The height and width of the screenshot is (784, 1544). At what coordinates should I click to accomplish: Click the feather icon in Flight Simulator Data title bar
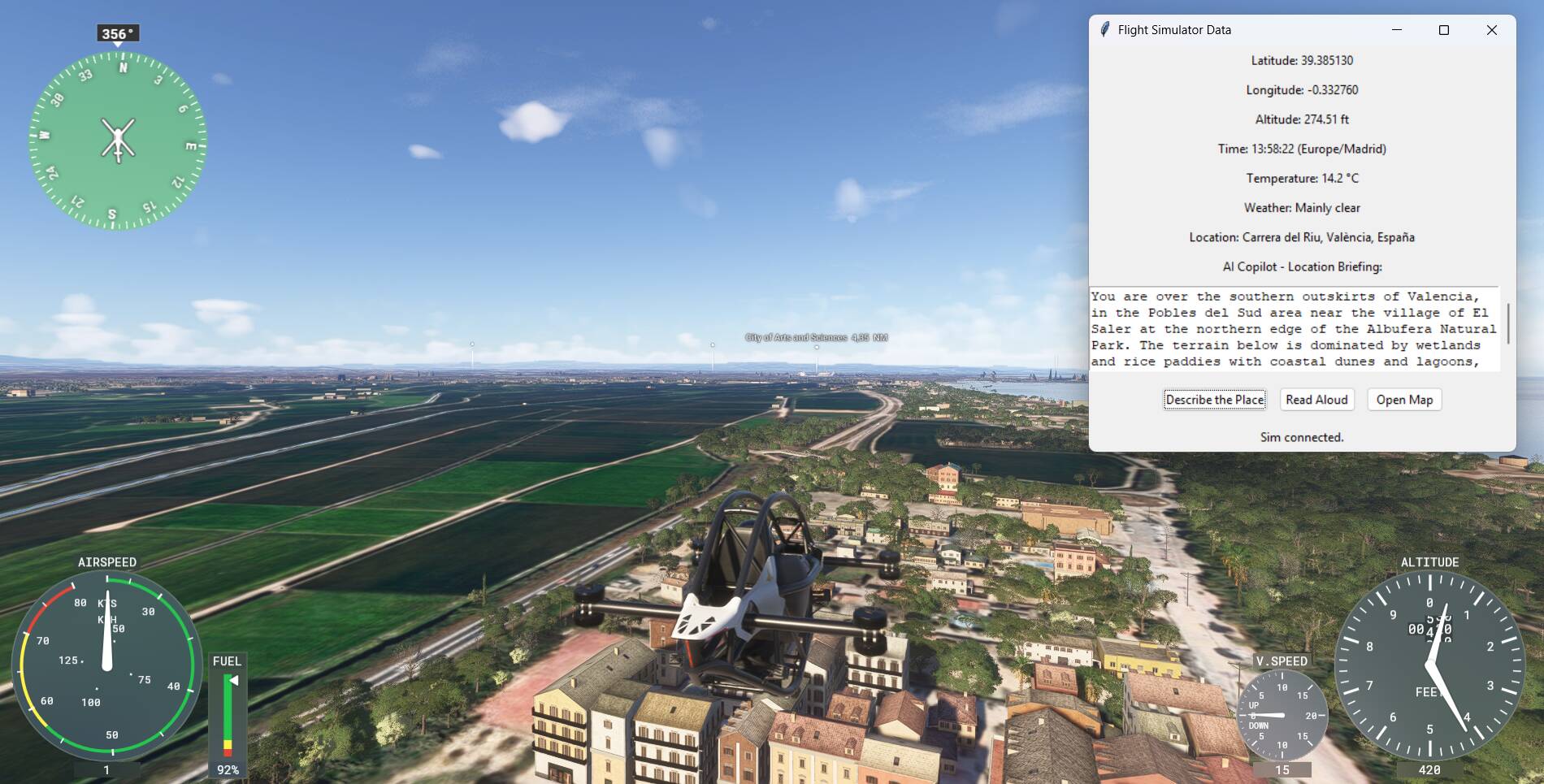[x=1104, y=30]
